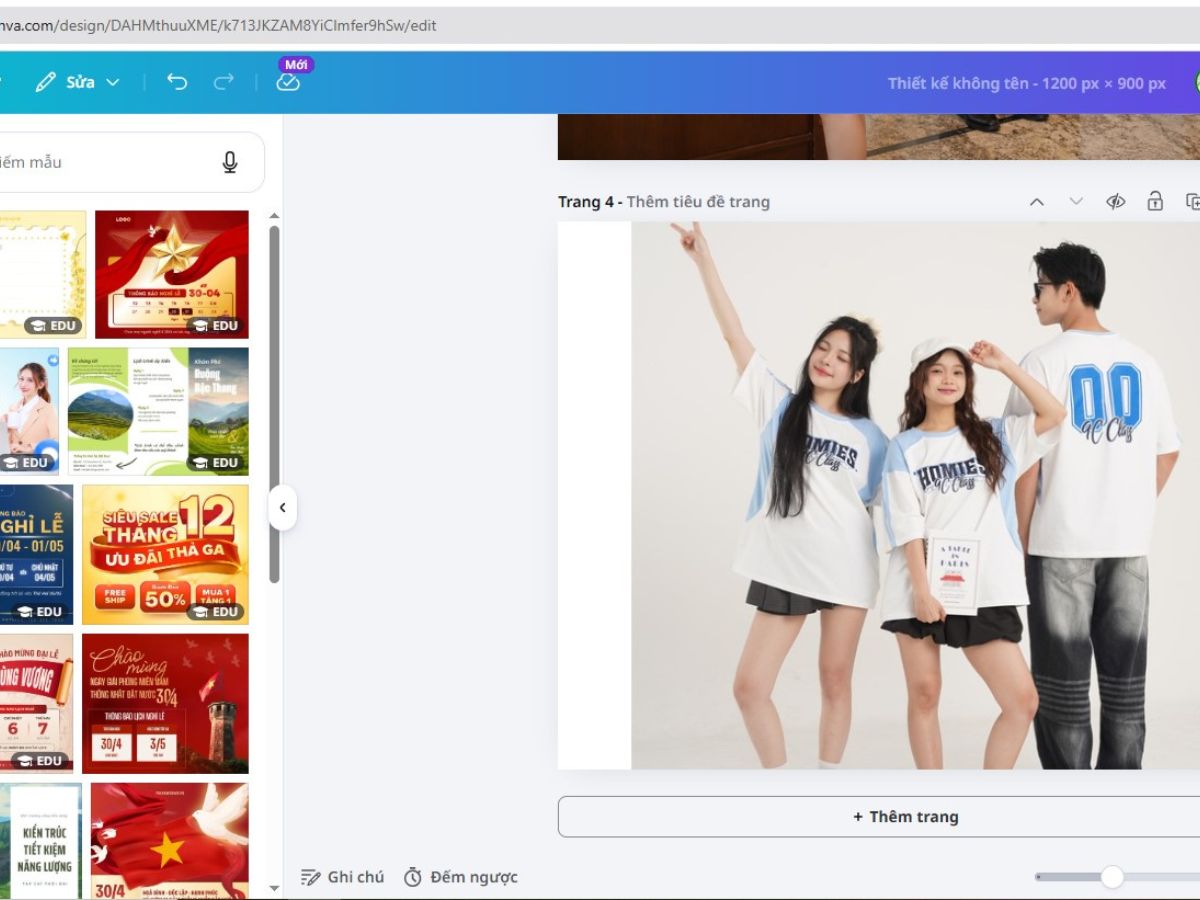Select the red star 30-04 holiday template
The height and width of the screenshot is (900, 1200).
pyautogui.click(x=172, y=274)
